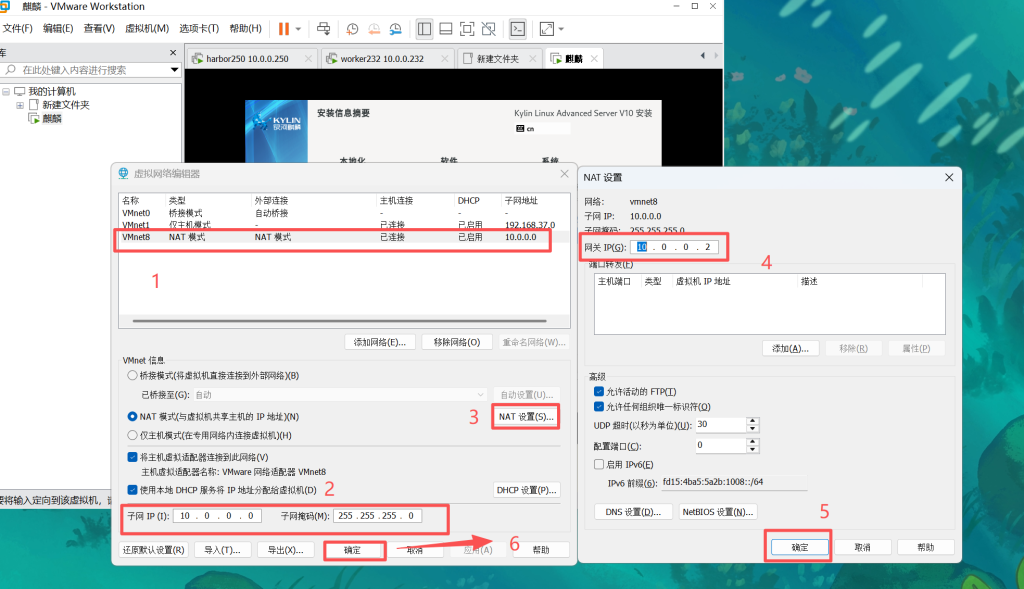Open the Snapshot Manager icon
The height and width of the screenshot is (589, 1024).
(x=396, y=29)
